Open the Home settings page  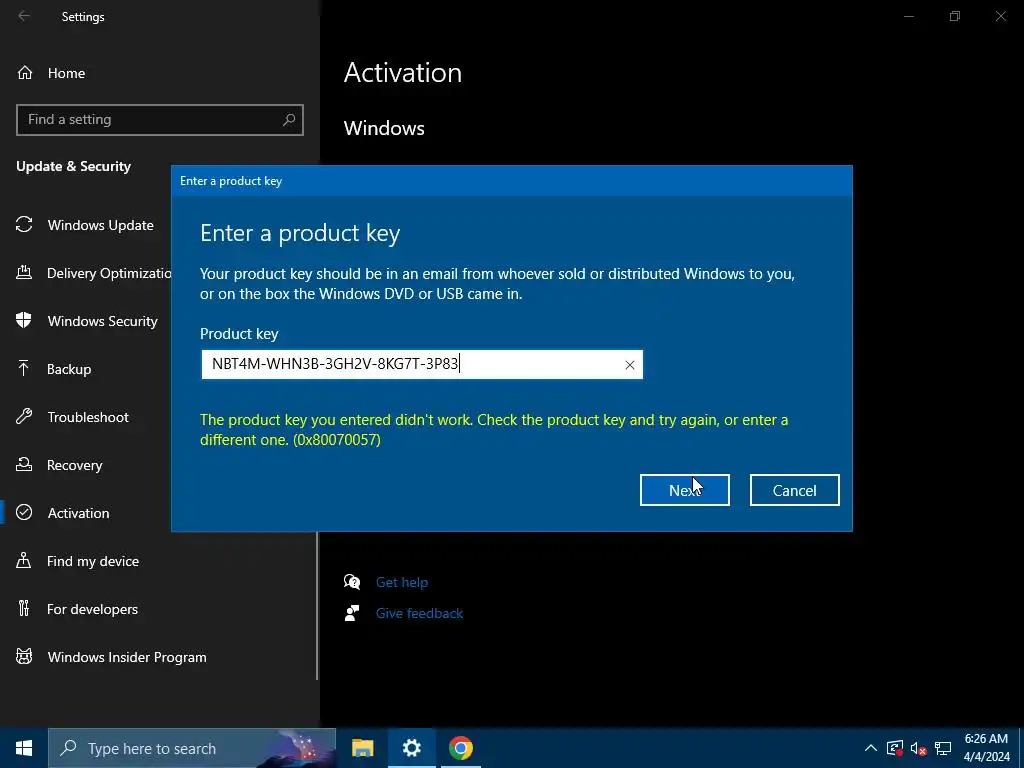pos(66,73)
